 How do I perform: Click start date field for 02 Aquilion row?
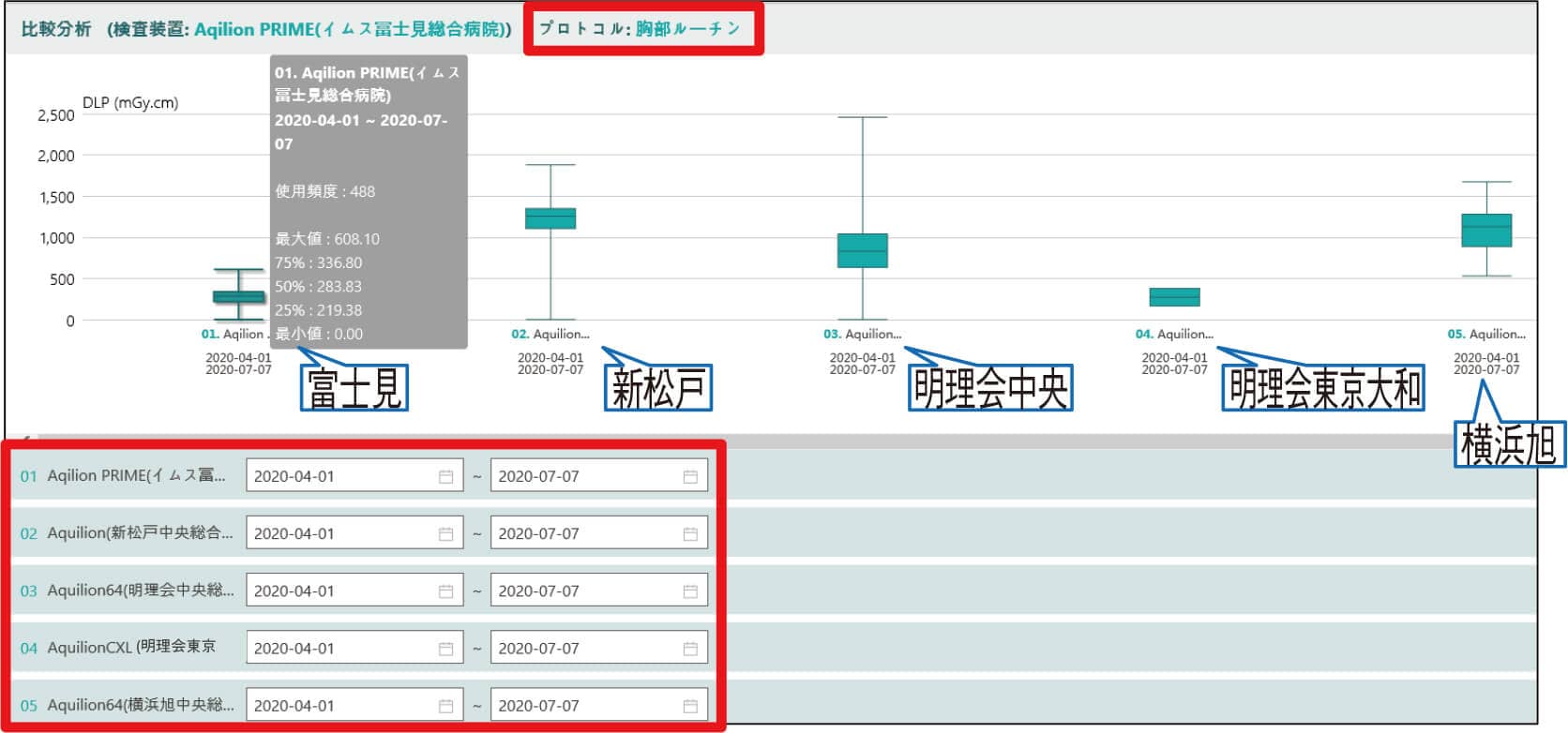click(x=354, y=533)
